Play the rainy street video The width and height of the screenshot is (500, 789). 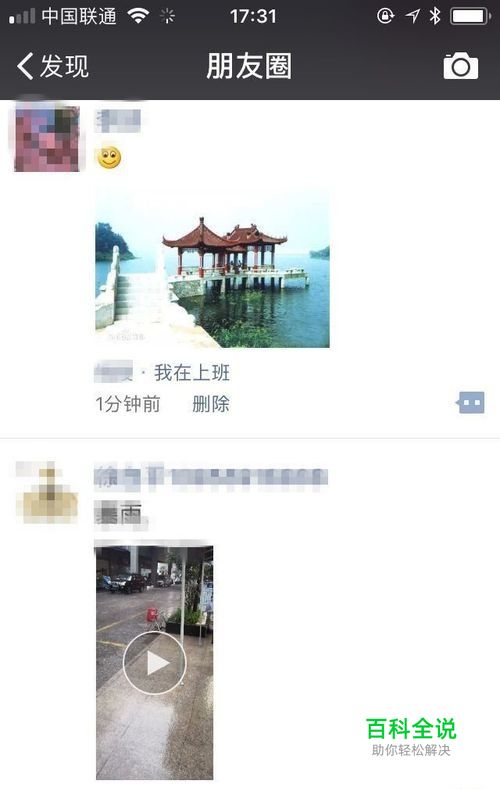pyautogui.click(x=154, y=663)
